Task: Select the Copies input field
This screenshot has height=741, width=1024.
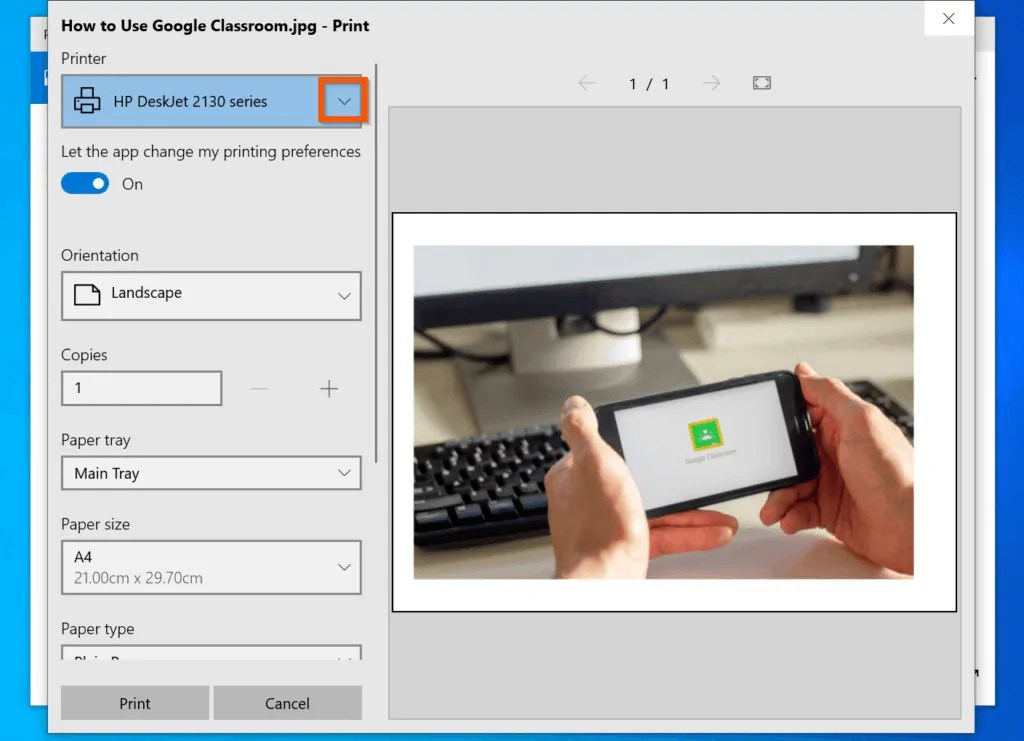Action: (141, 388)
